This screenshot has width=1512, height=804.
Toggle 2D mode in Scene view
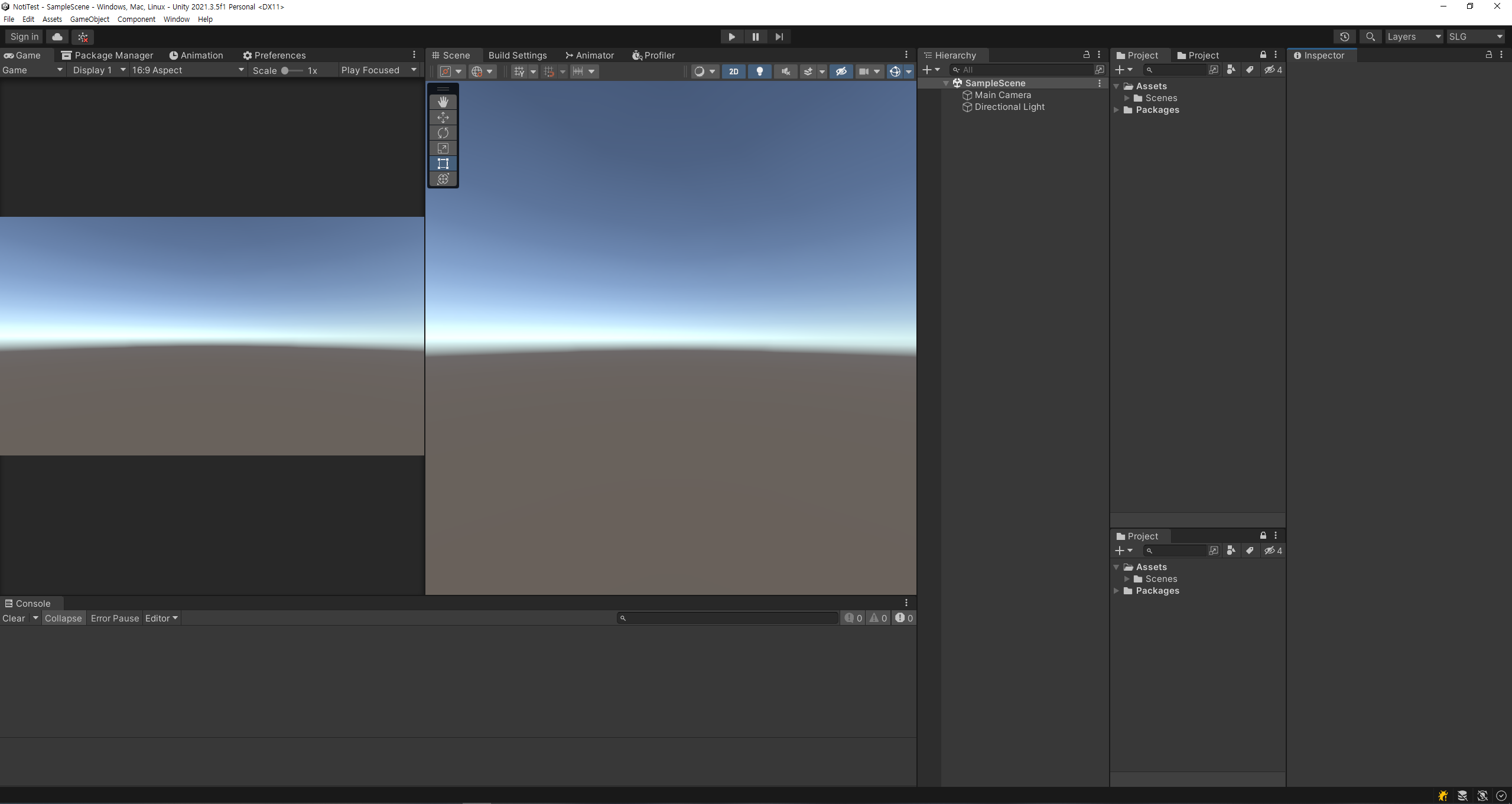coord(733,71)
